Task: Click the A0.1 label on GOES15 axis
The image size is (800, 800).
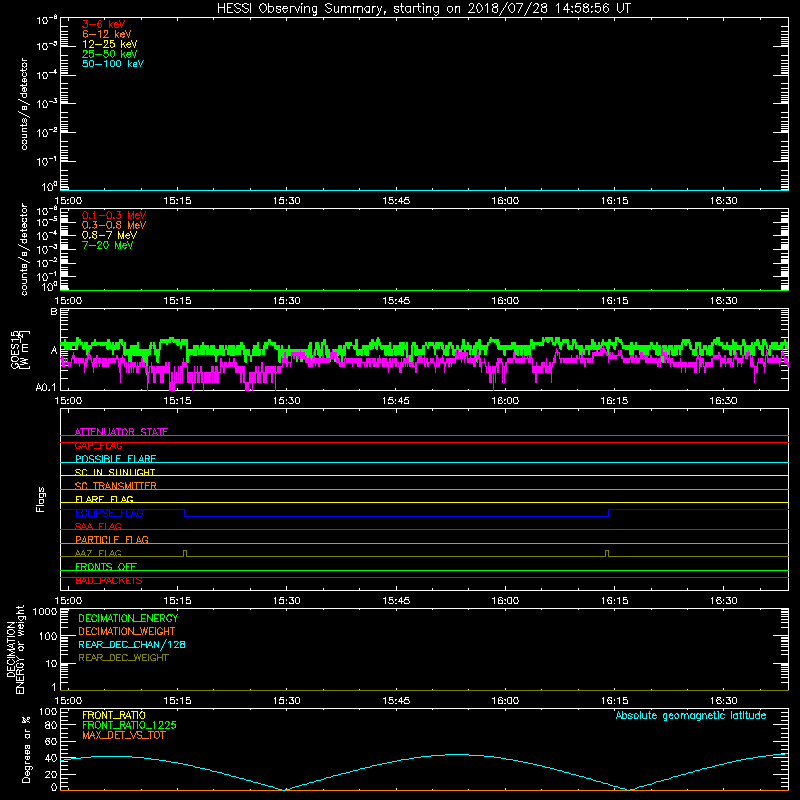Action: (x=46, y=388)
